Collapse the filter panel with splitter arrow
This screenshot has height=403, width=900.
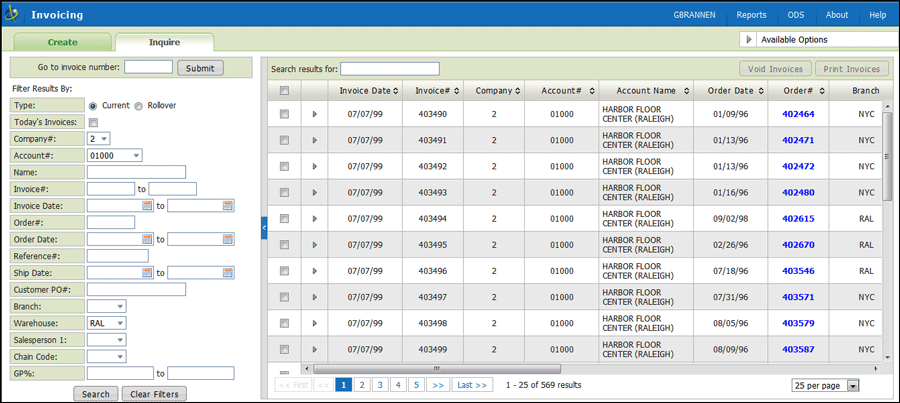pyautogui.click(x=264, y=228)
